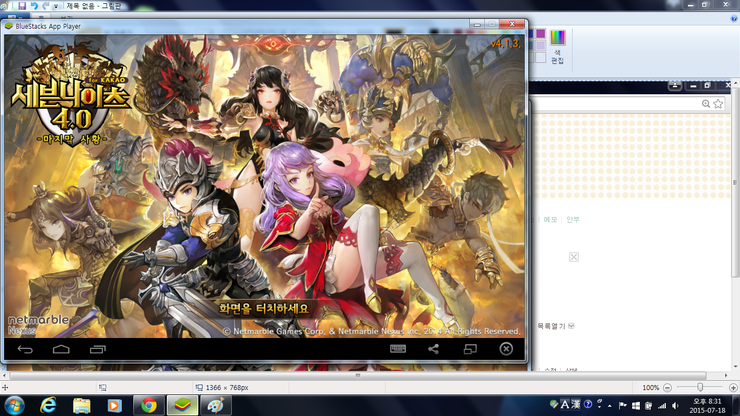Tap the game's touch screen prompt text
The image size is (740, 416).
point(263,309)
